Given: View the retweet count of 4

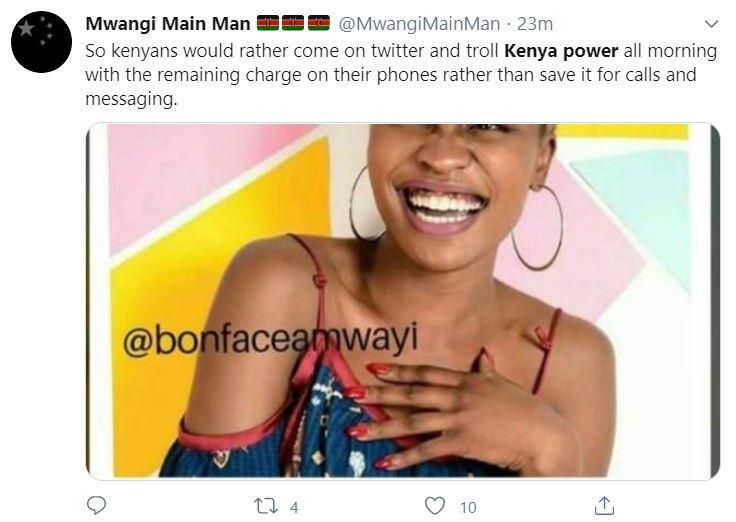Looking at the screenshot, I should click(294, 507).
